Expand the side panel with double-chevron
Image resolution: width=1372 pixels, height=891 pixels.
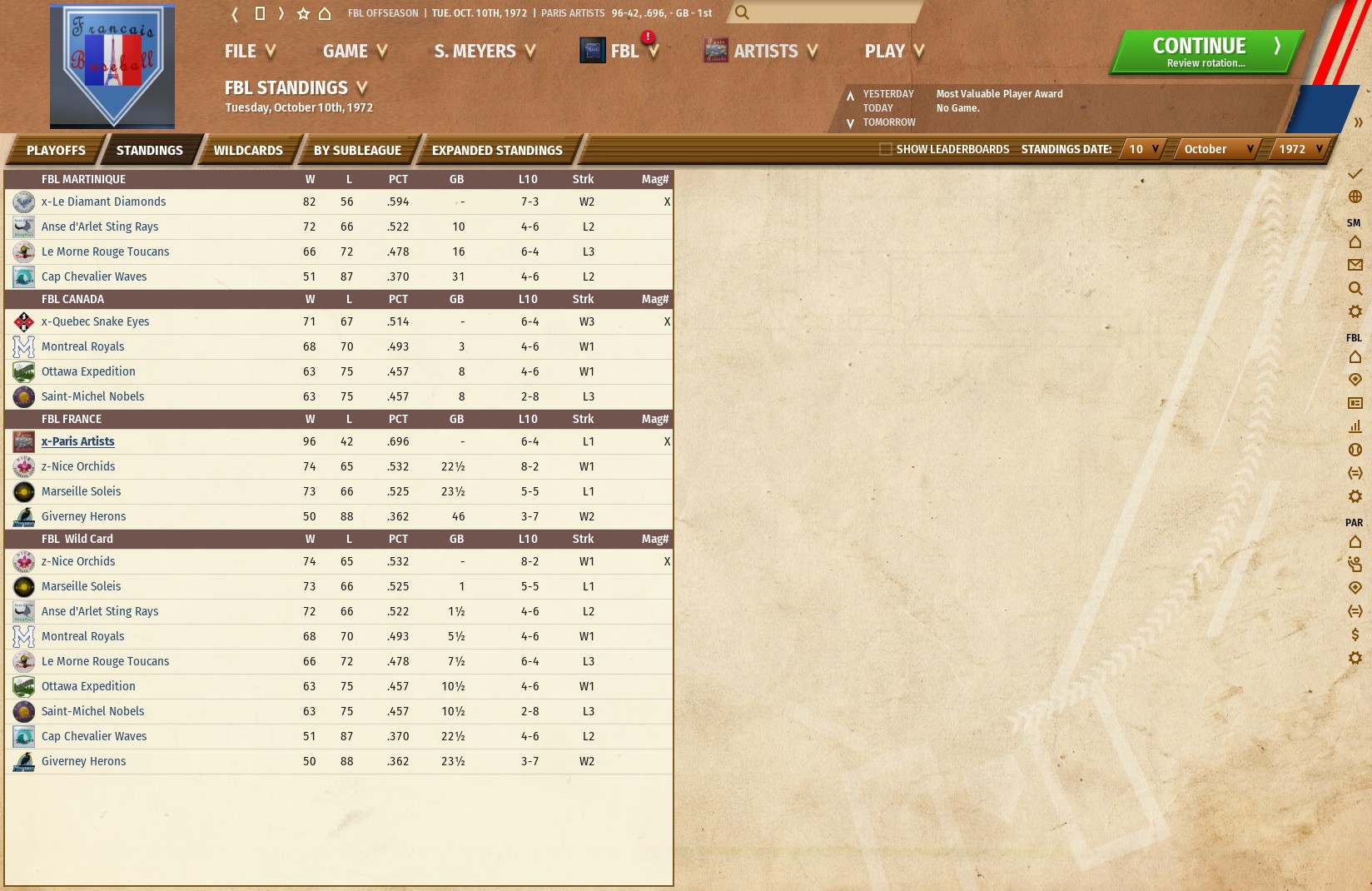click(1358, 122)
